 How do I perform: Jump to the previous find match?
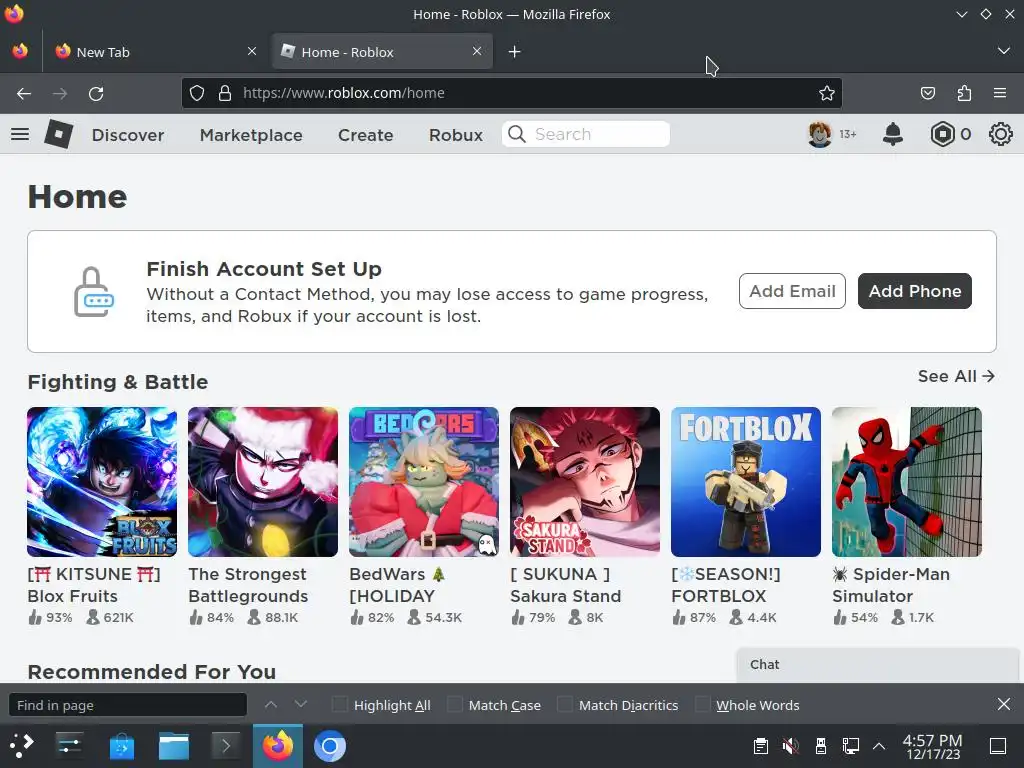(271, 704)
